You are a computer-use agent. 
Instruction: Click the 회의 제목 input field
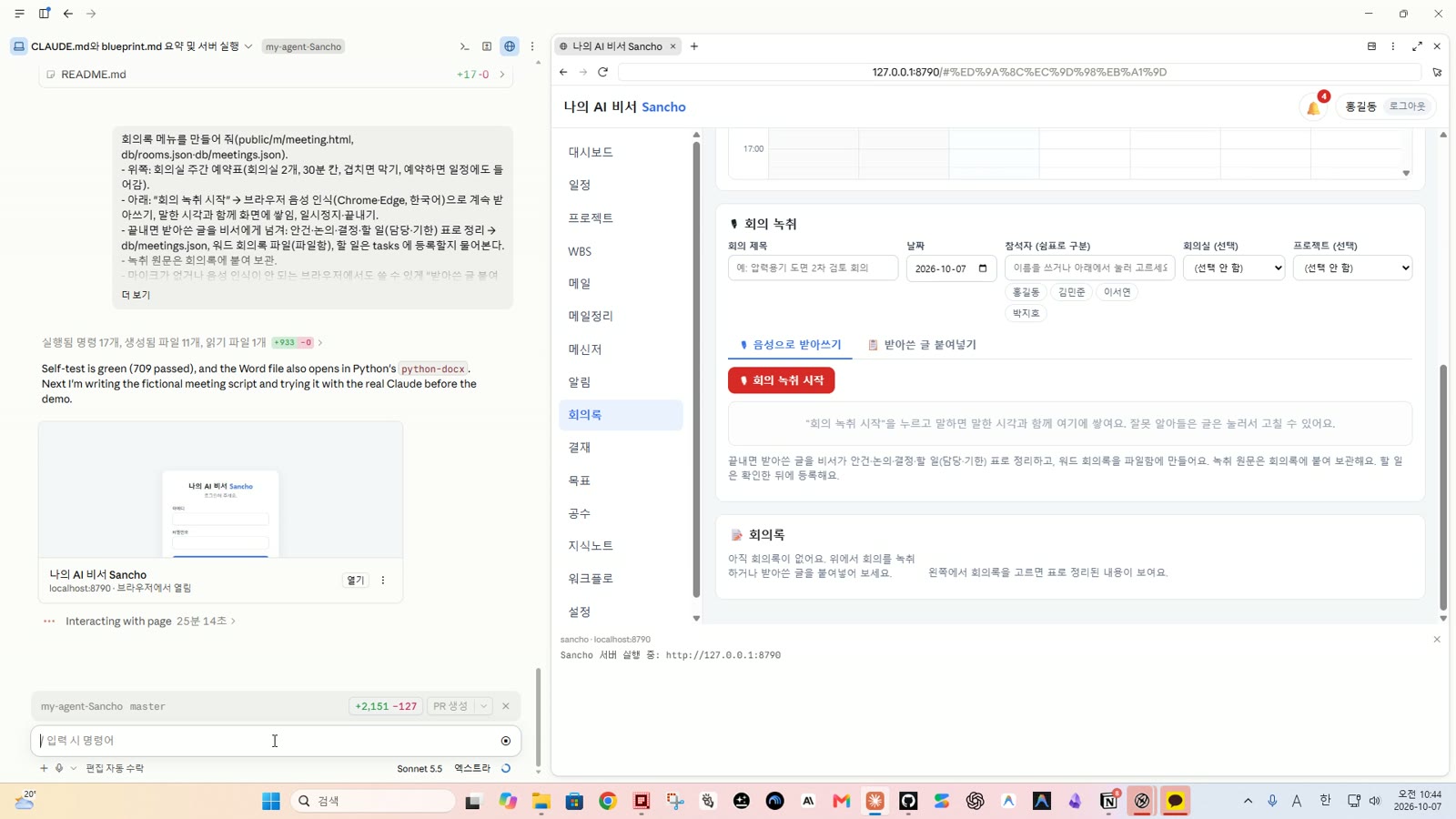coord(813,268)
